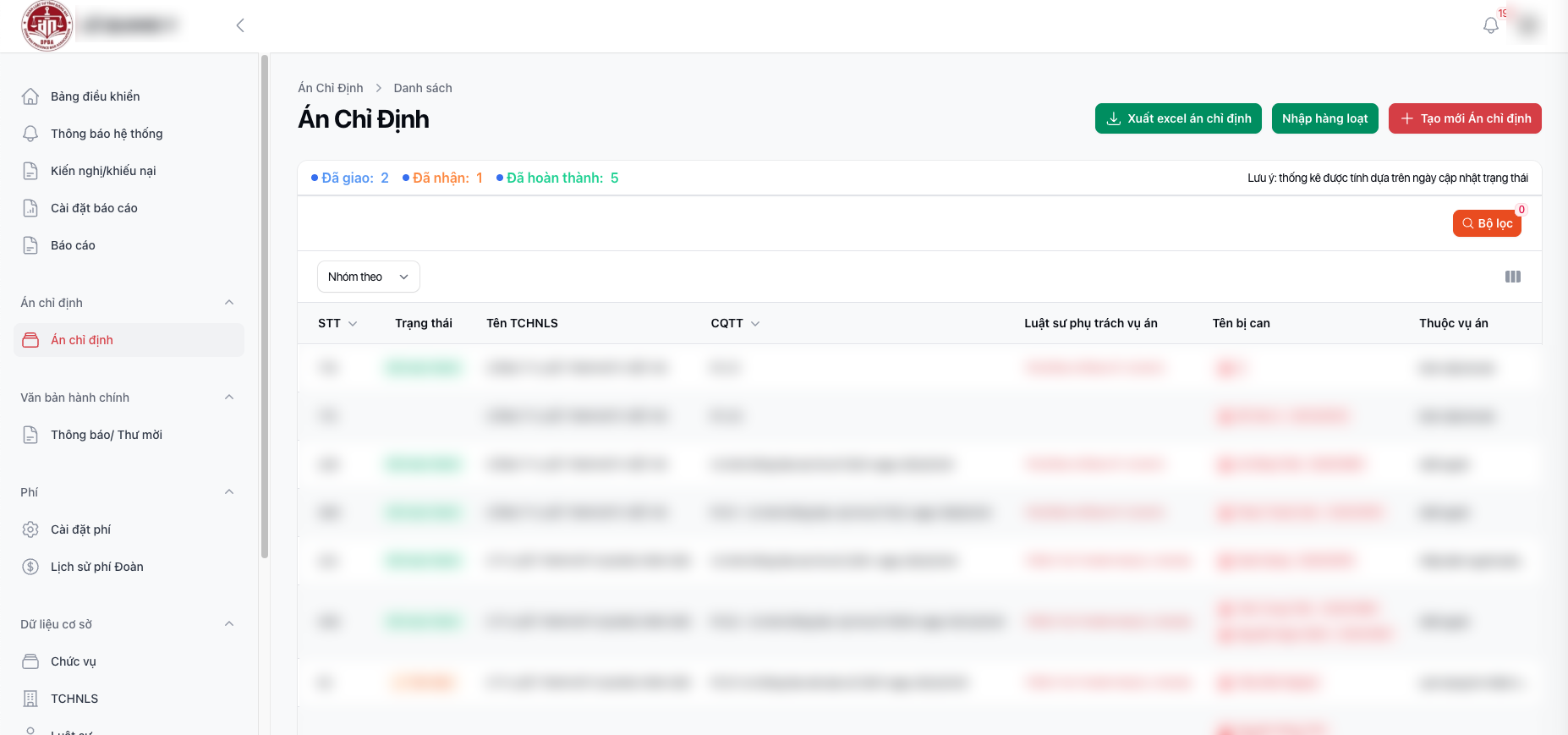The image size is (1568, 735).
Task: Open the Nhóm theo dropdown
Action: pos(368,277)
